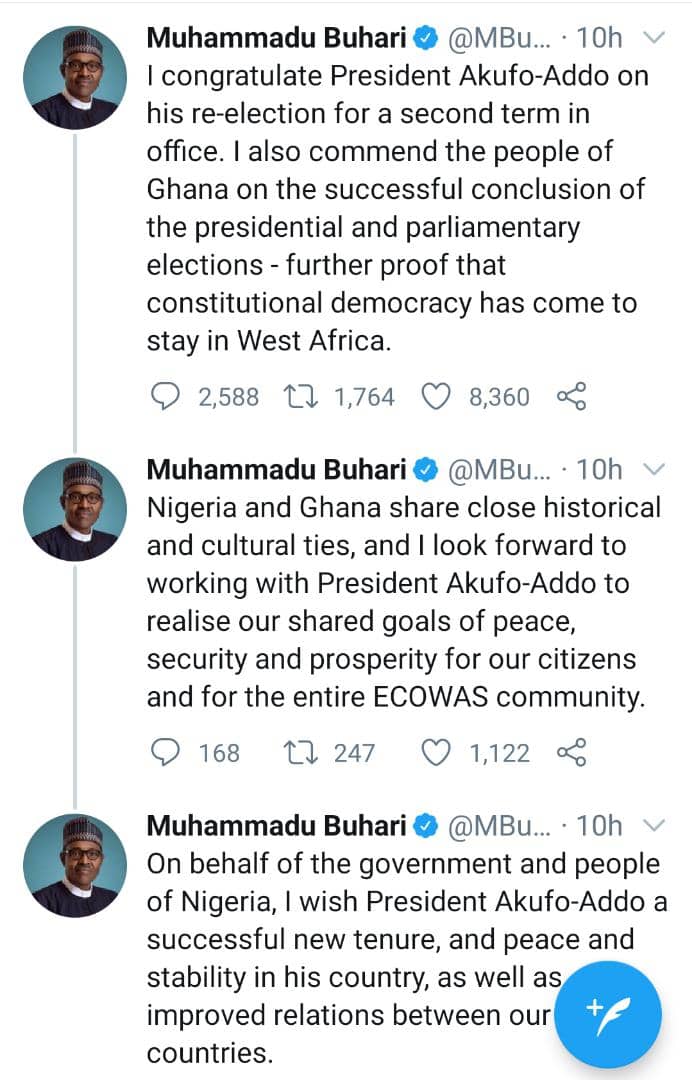Share the first tweet about Ghana elections
This screenshot has height=1080, width=692.
coord(570,397)
